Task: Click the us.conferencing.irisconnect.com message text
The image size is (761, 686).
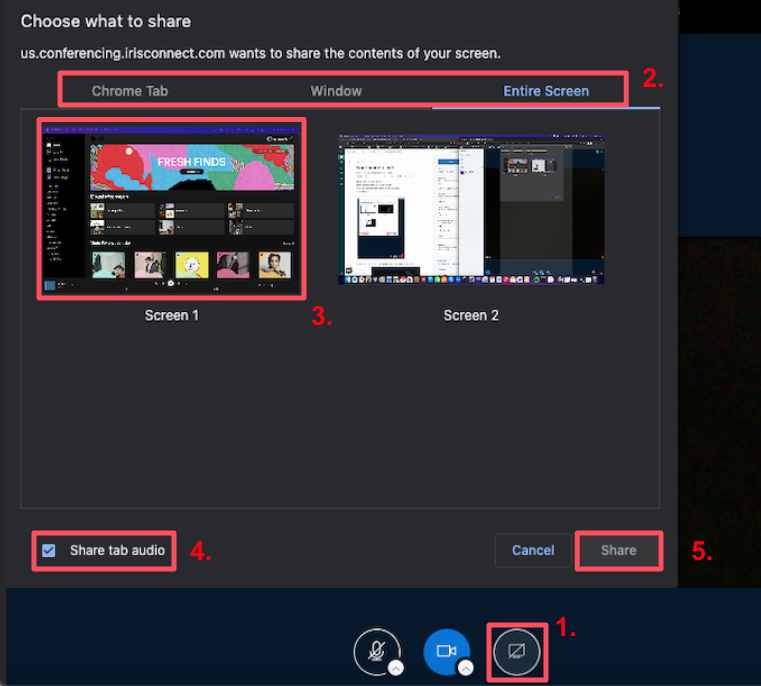Action: click(260, 53)
